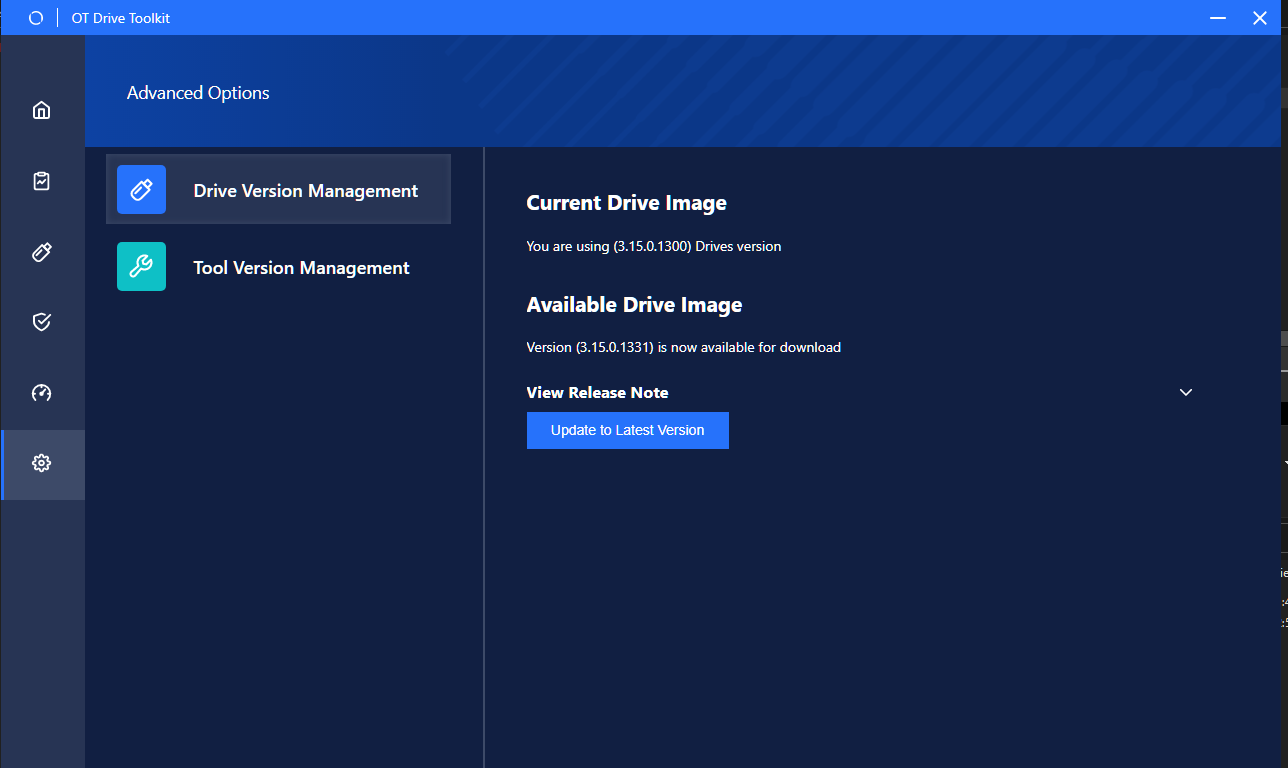Viewport: 1288px width, 768px height.
Task: Open the shield check sidebar icon
Action: (x=41, y=322)
